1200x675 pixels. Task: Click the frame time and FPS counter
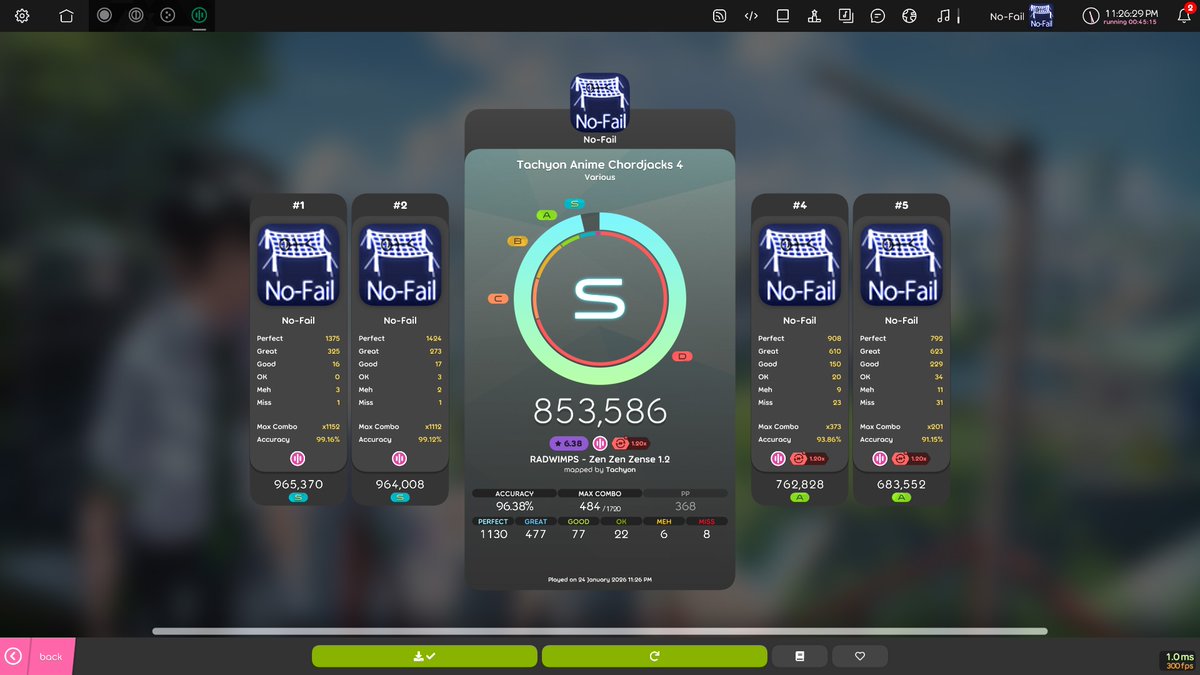(1179, 661)
